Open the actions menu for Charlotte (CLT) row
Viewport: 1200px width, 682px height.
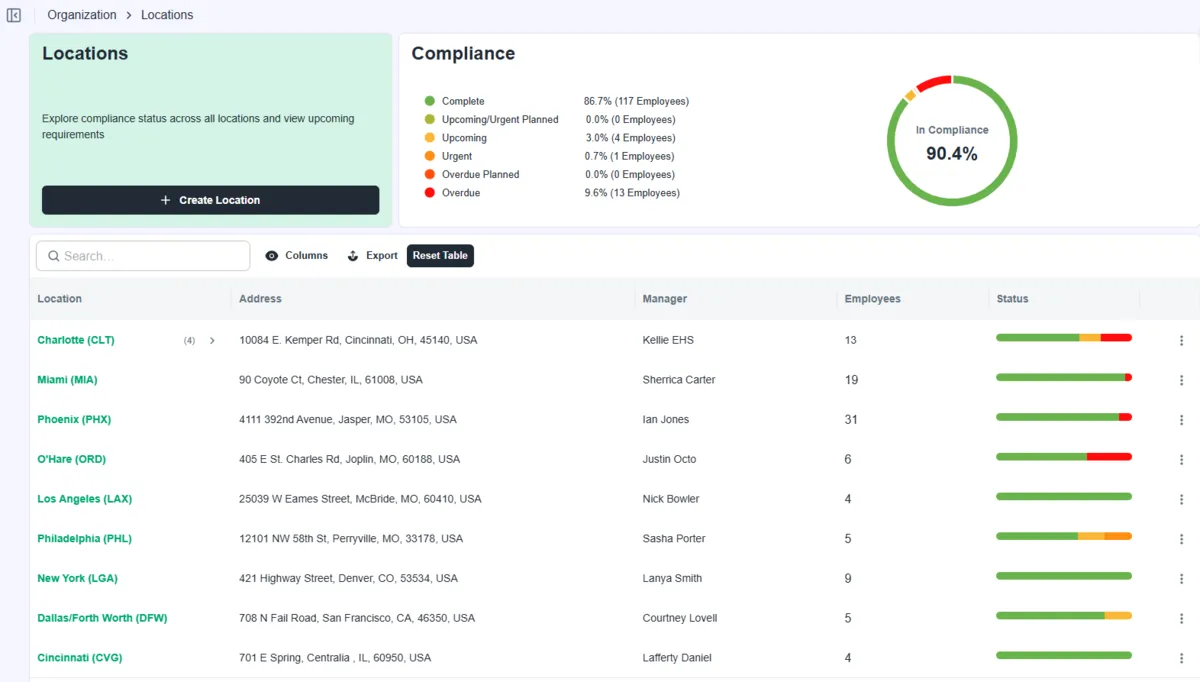point(1181,340)
